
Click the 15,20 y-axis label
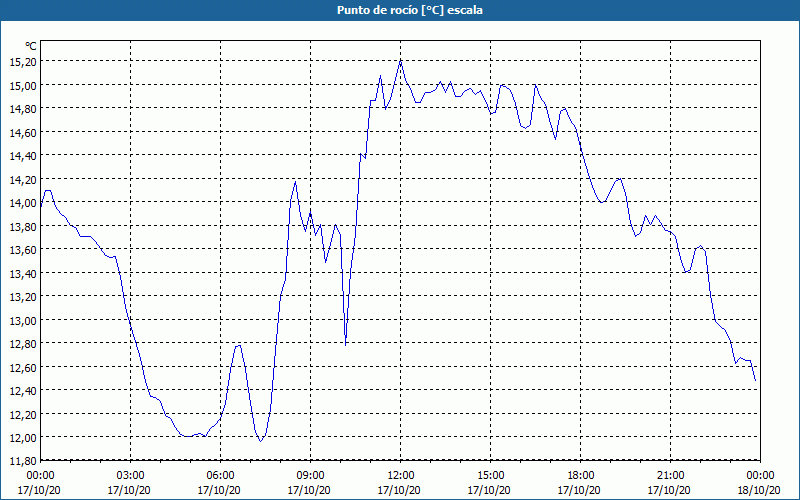(x=23, y=61)
